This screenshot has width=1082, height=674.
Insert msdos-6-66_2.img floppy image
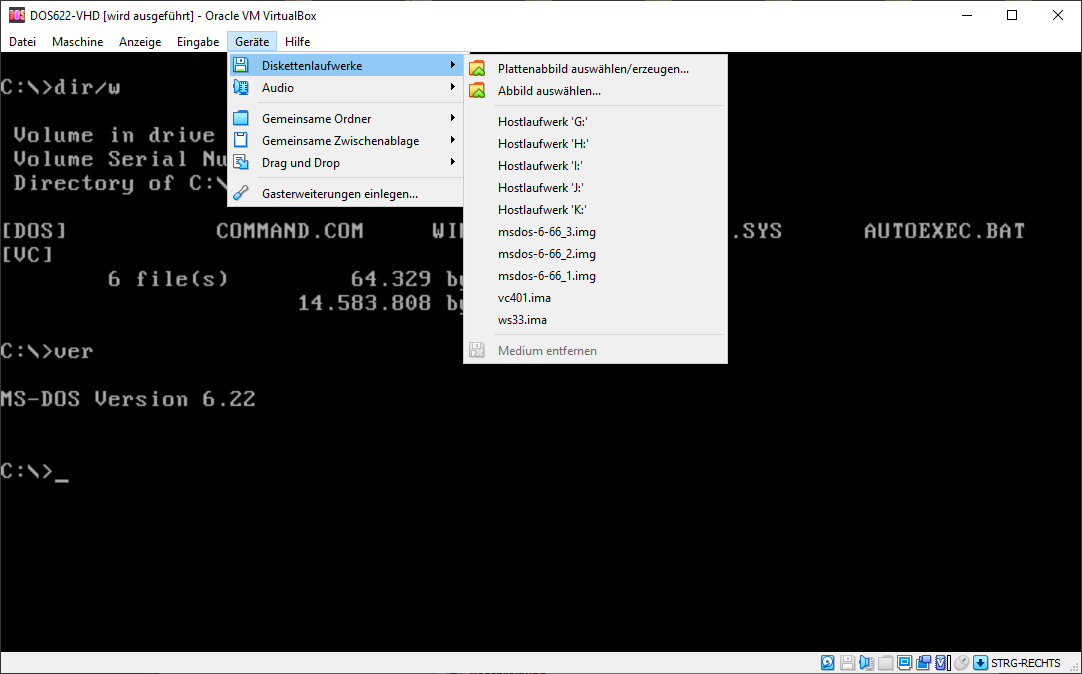point(595,254)
